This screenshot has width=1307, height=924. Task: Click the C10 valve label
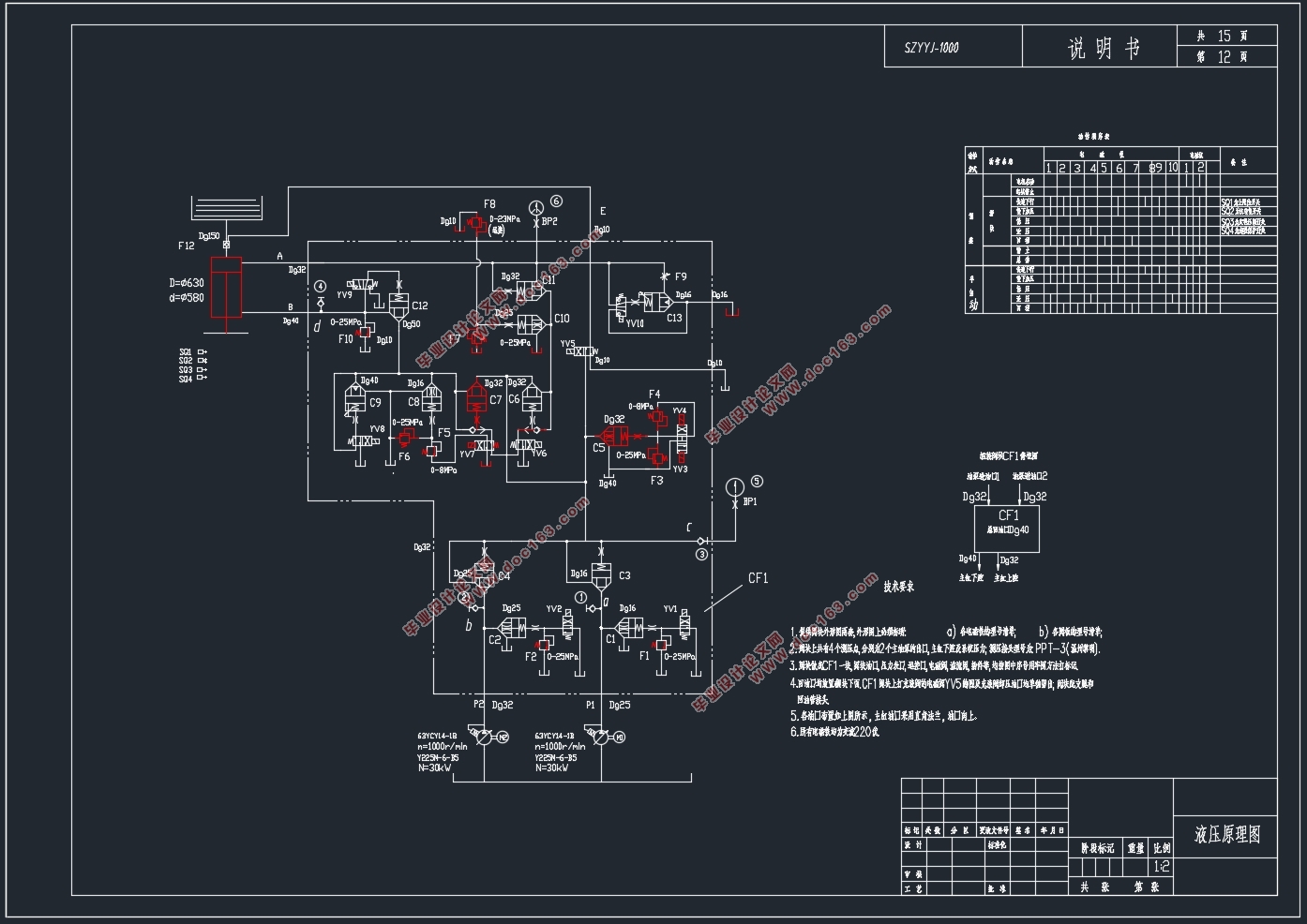pyautogui.click(x=562, y=319)
